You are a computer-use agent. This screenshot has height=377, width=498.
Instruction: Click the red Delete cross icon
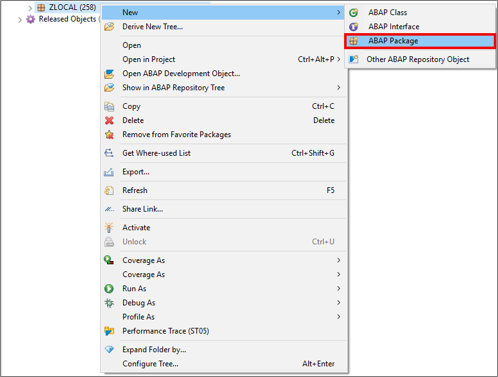pyautogui.click(x=109, y=120)
